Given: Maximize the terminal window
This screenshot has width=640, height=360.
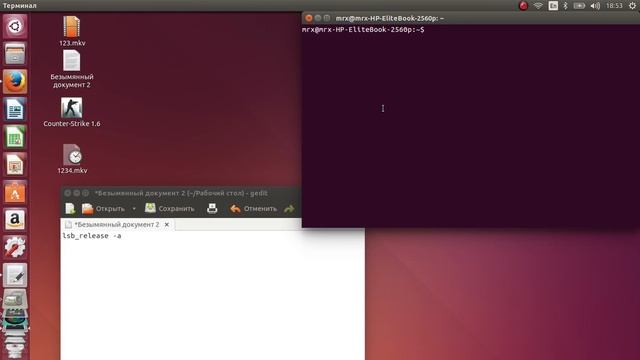Looking at the screenshot, I should pyautogui.click(x=327, y=18).
